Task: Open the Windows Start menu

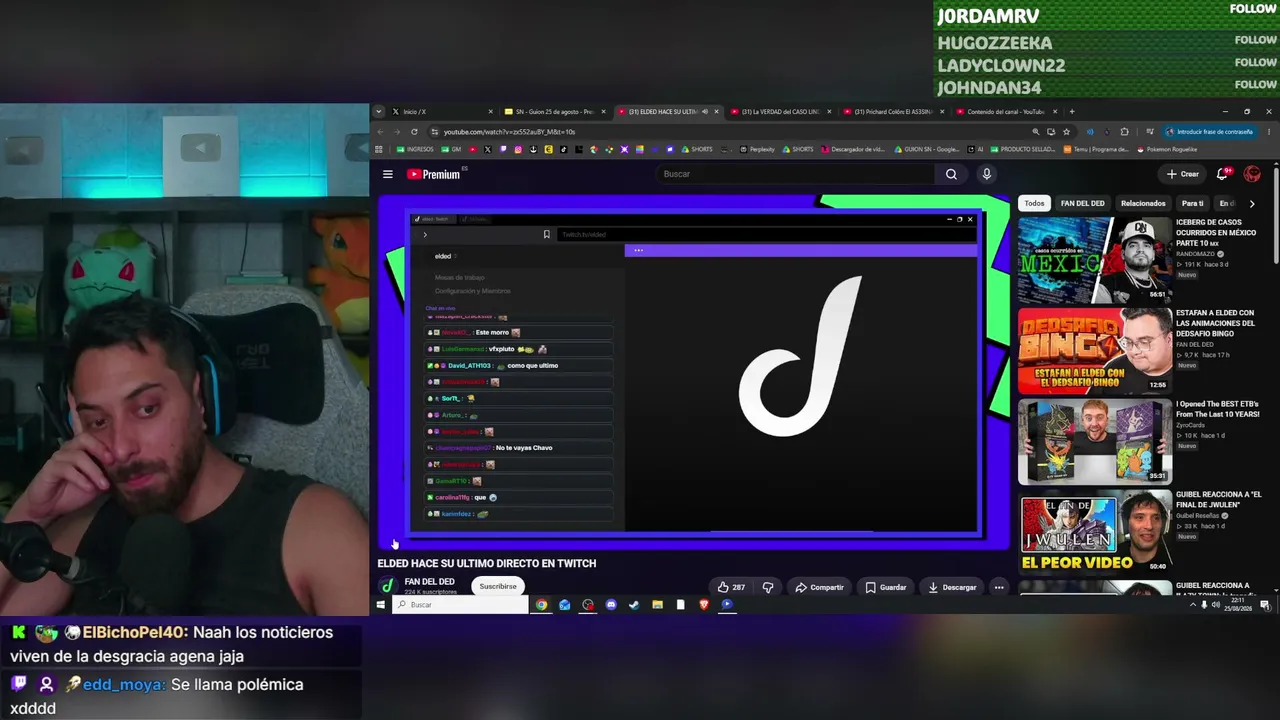Action: (380, 605)
